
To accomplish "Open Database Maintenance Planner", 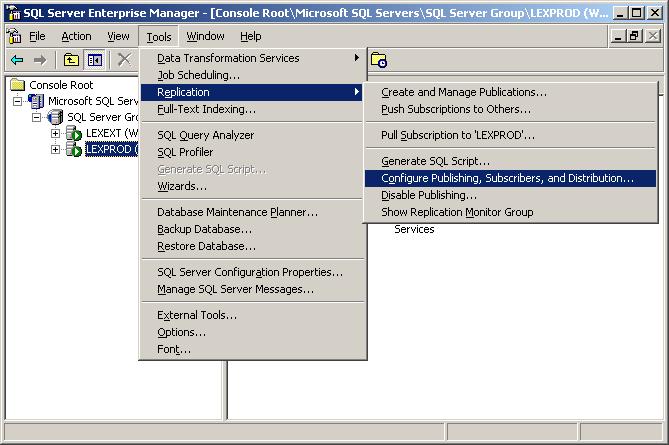I will 252,212.
